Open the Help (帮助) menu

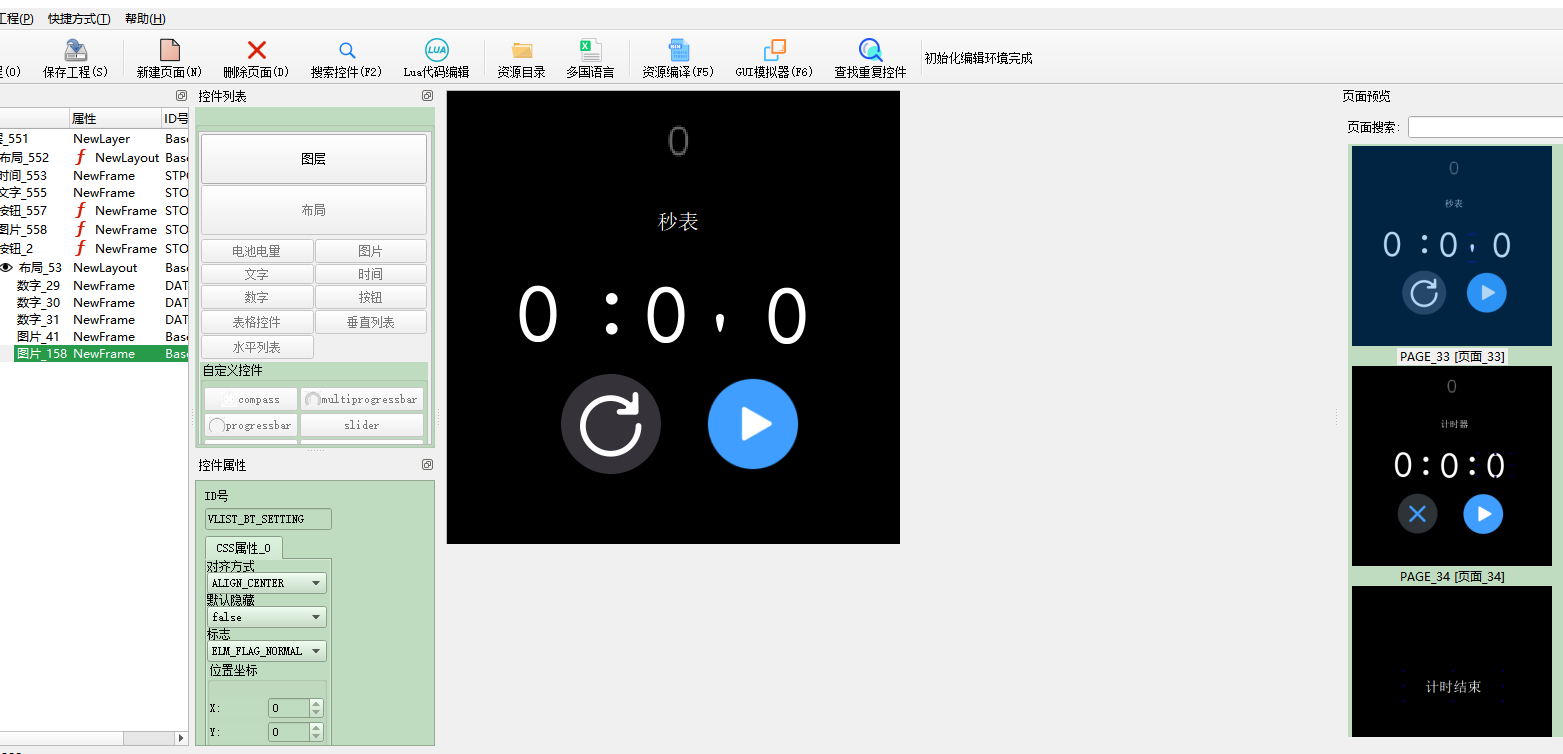[x=145, y=19]
